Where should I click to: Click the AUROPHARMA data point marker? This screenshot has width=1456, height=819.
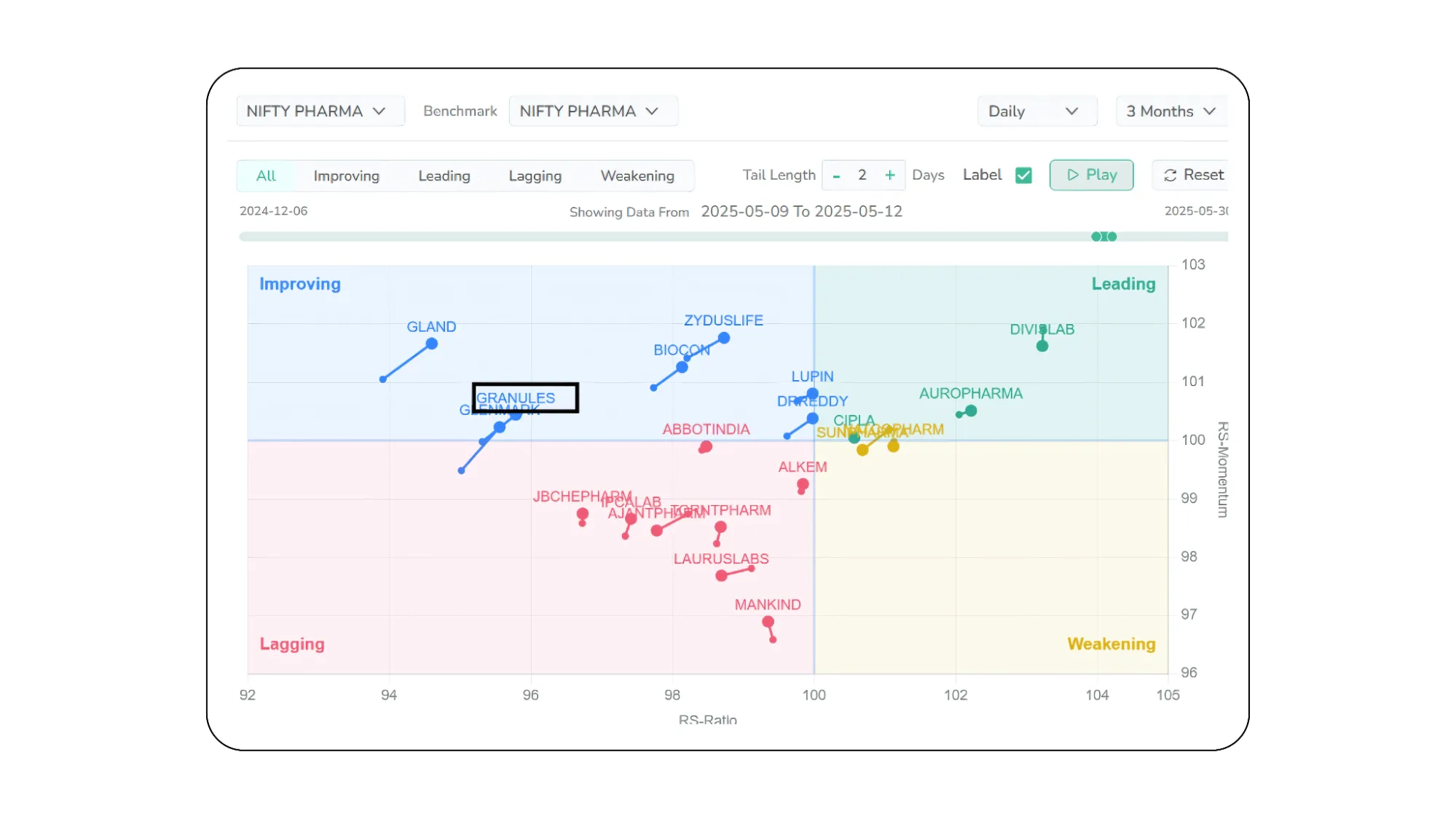click(x=971, y=411)
